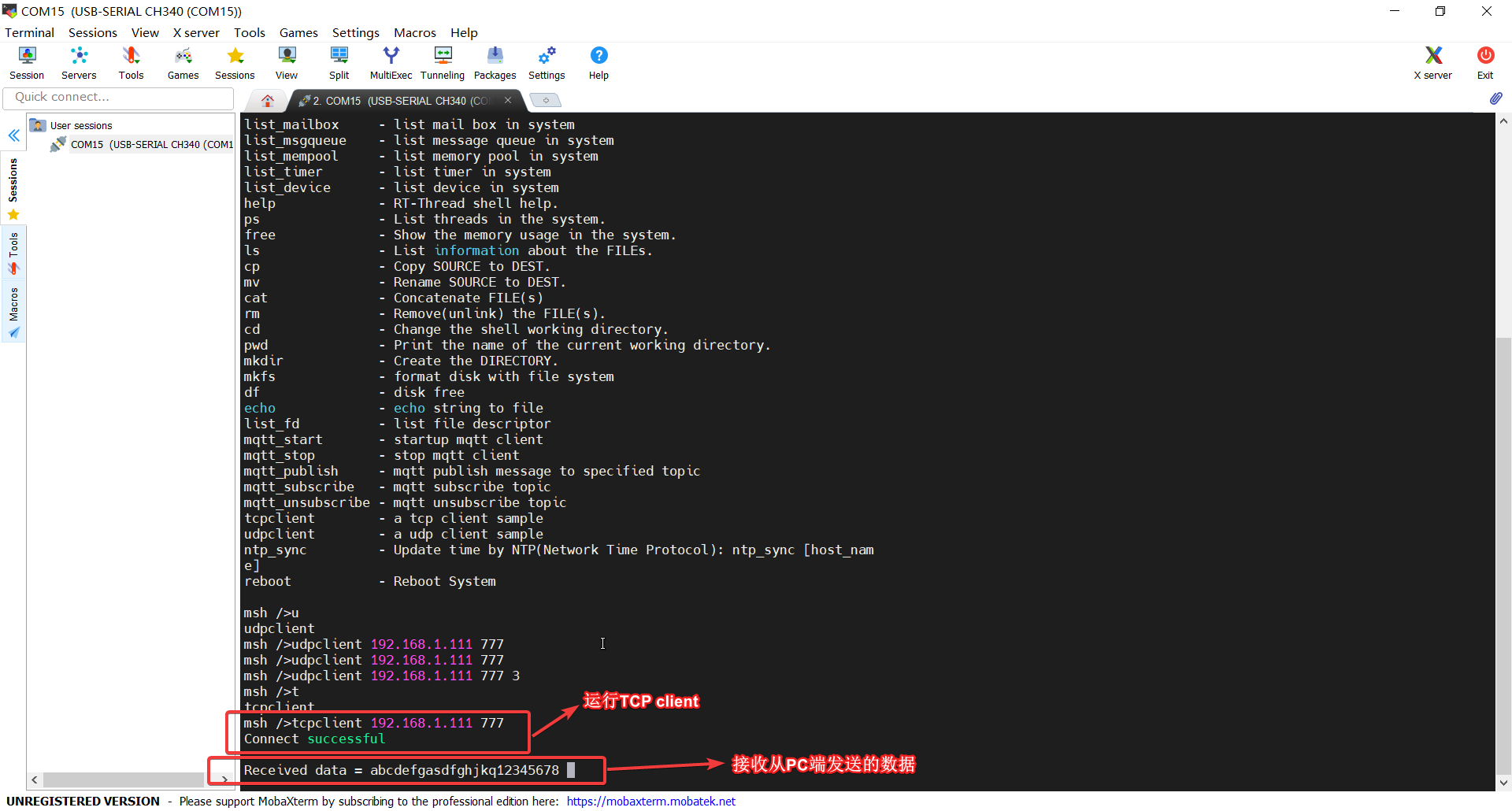
Task: Start the X server toolbar icon
Action: (1433, 63)
